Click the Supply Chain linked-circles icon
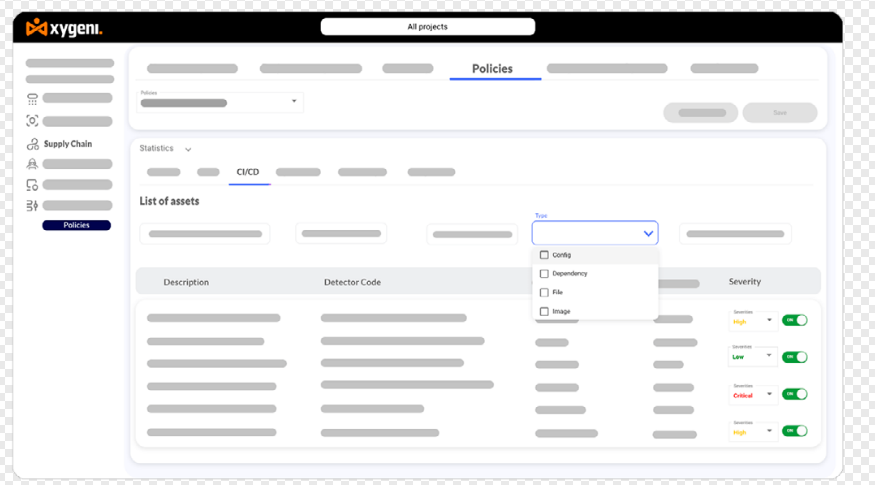Screen dimensions: 875x485 pyautogui.click(x=32, y=144)
